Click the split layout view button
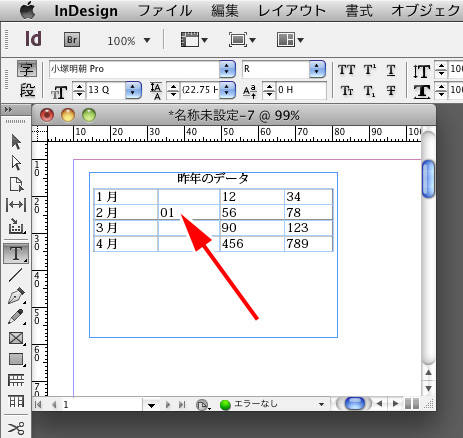 point(412,404)
